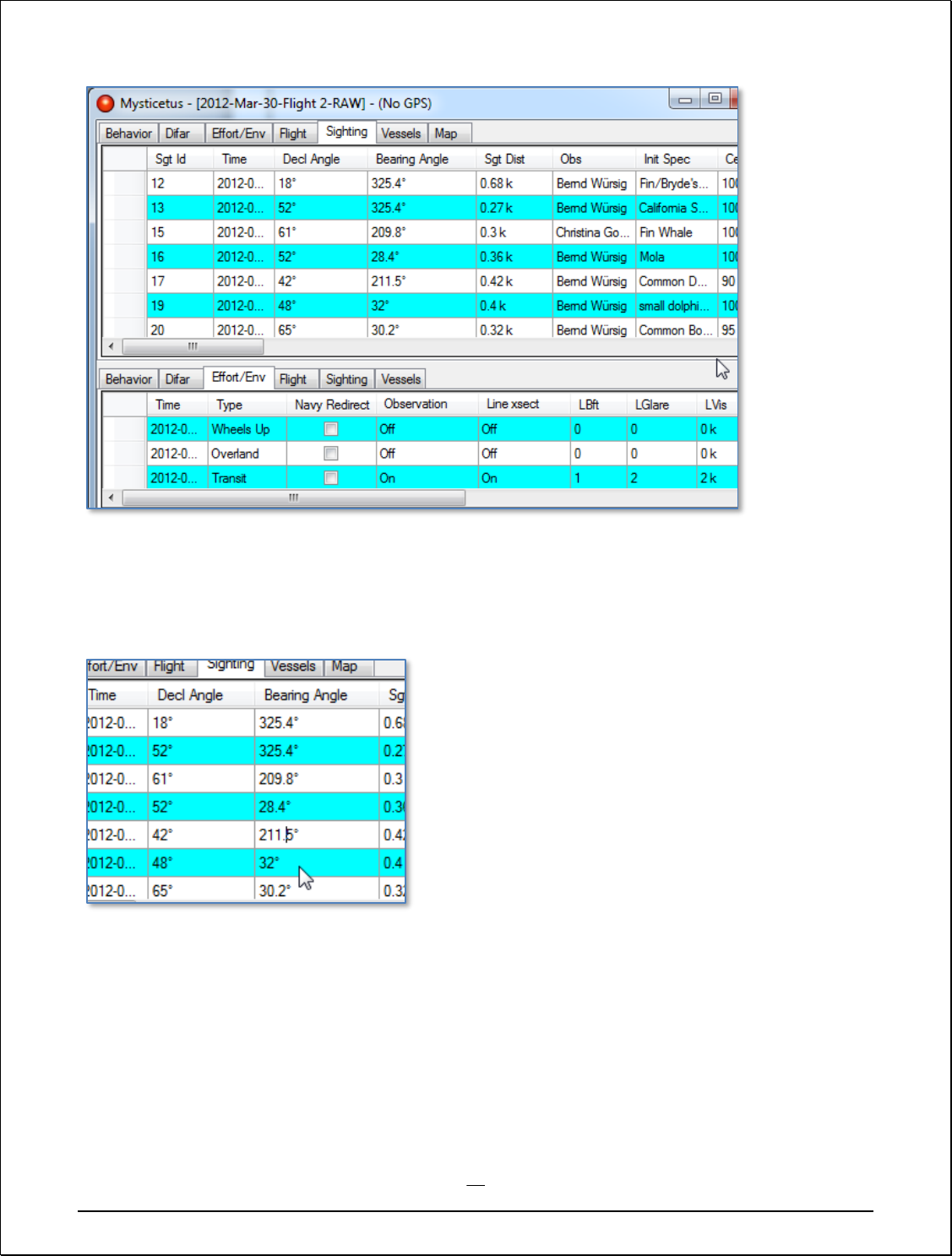Click the On observation cell for Transit
Screen dimensions: 952x1256
coord(427,478)
